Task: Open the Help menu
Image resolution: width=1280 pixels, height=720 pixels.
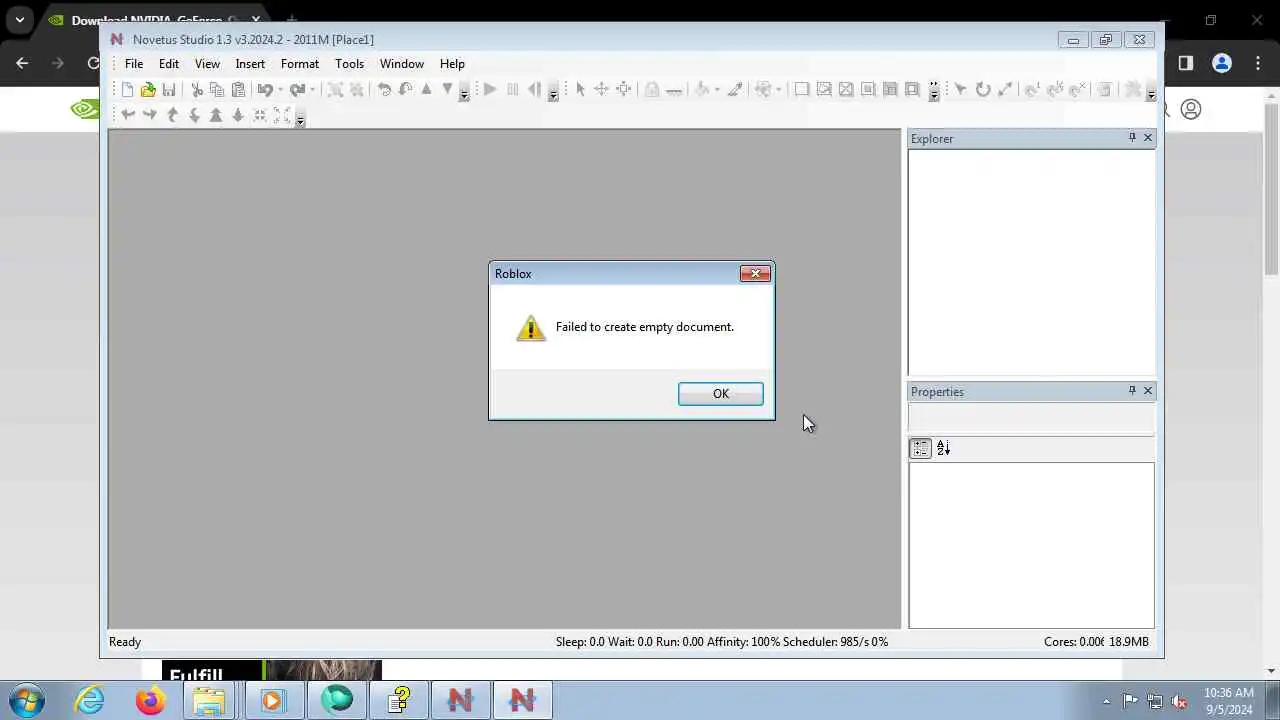Action: click(x=452, y=64)
